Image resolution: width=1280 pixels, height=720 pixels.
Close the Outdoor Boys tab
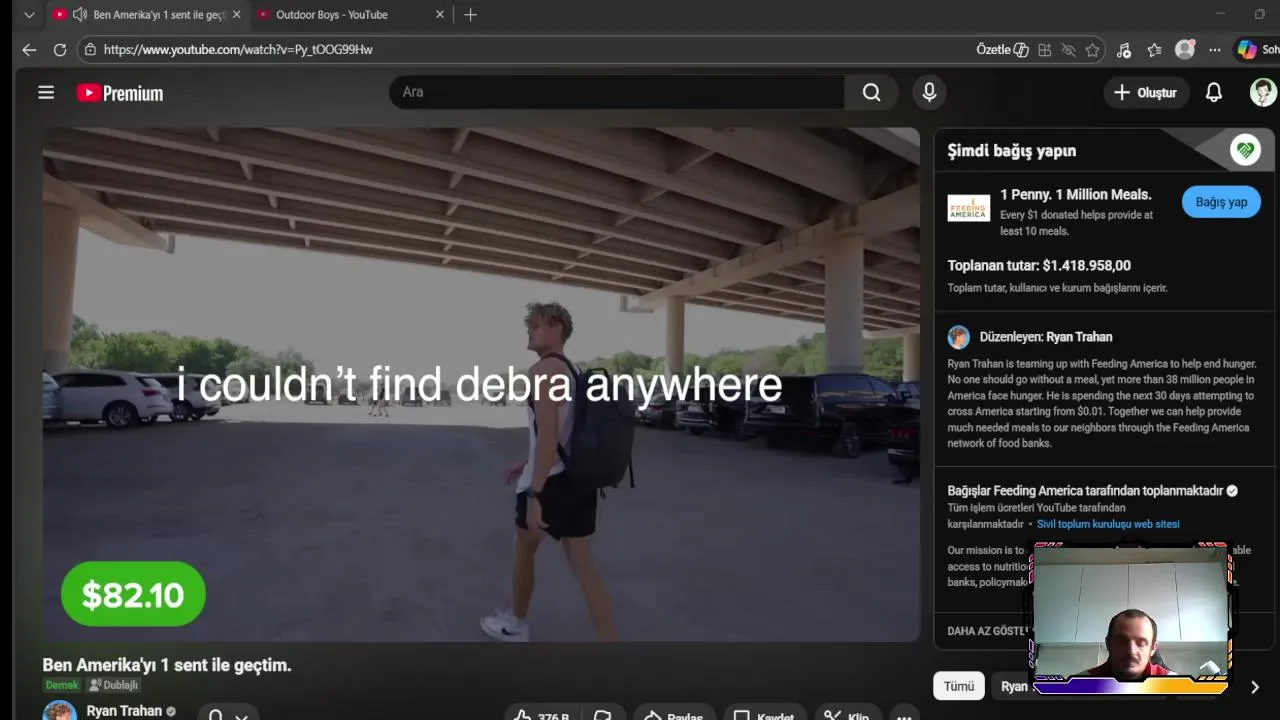(439, 14)
